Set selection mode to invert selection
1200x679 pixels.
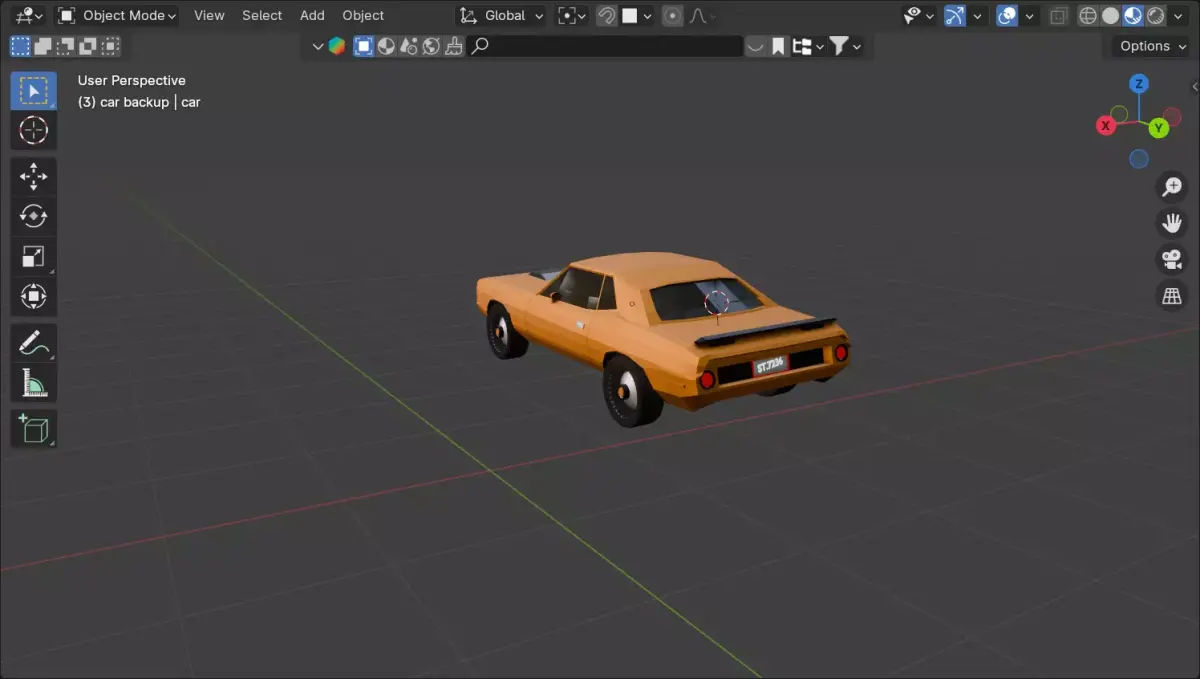pos(88,46)
